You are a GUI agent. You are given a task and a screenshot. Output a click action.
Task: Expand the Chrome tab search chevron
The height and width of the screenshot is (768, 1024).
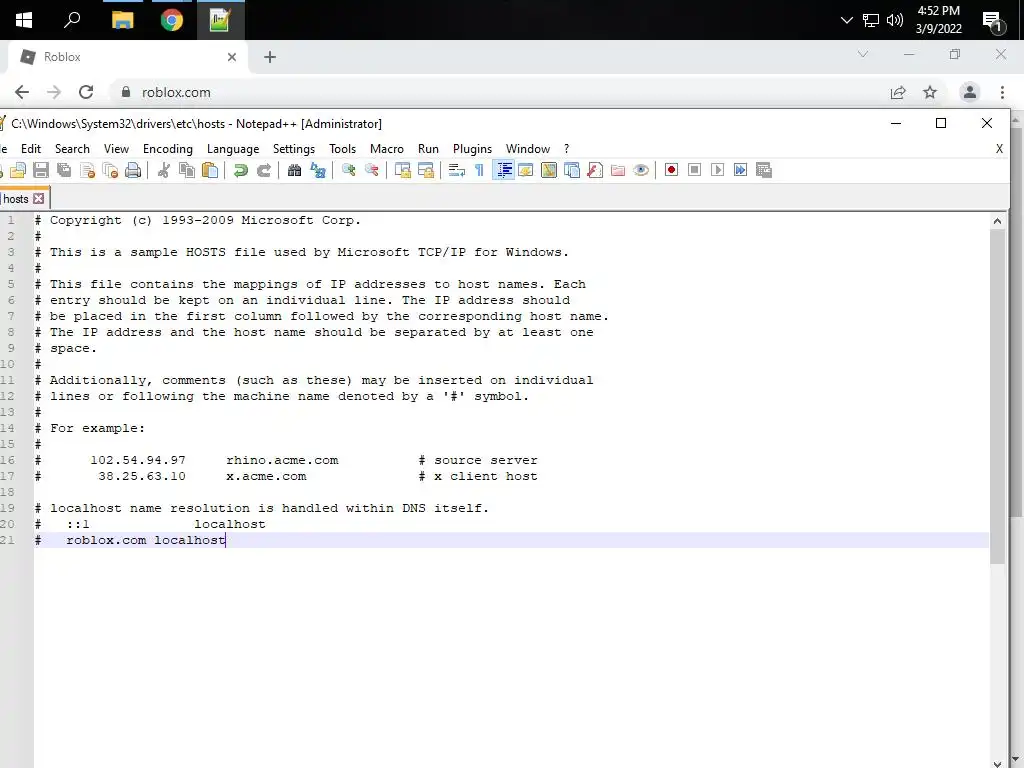pyautogui.click(x=863, y=54)
